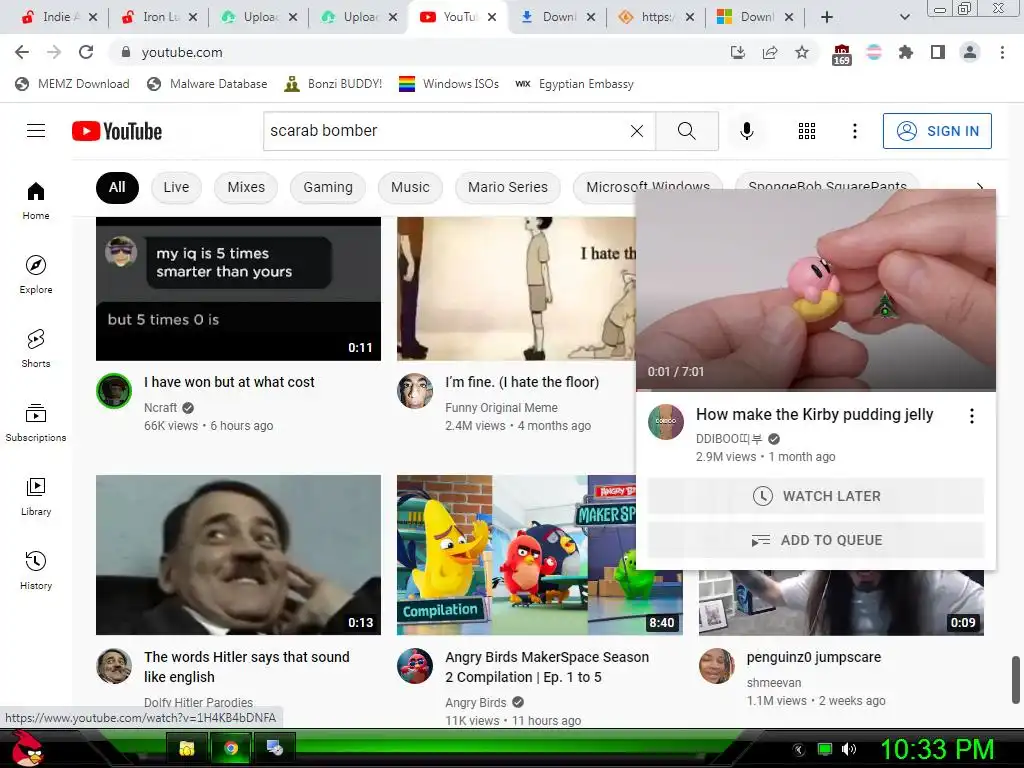This screenshot has width=1024, height=768.
Task: Open the Hitler parody video thumbnail
Action: point(238,554)
